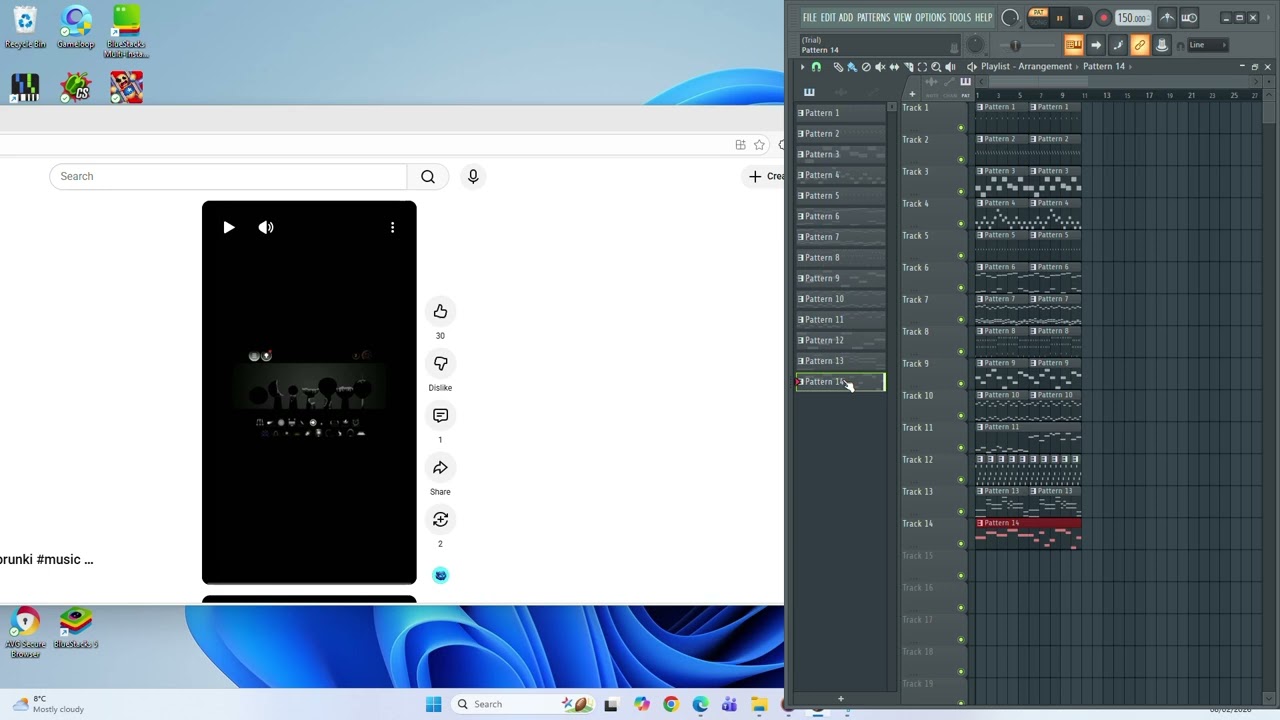
Task: Select the playlist paint brush tool
Action: [x=852, y=67]
